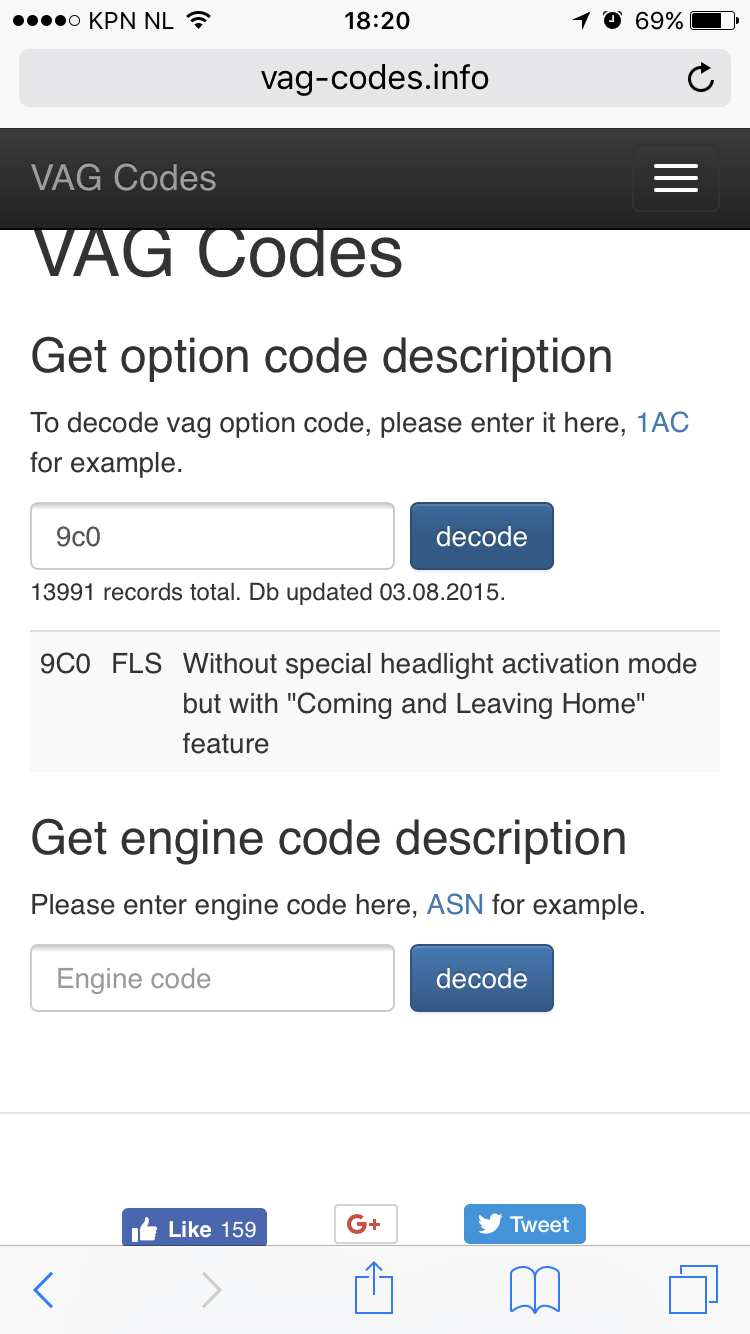This screenshot has height=1334, width=750.
Task: Follow the ASN example link
Action: (x=455, y=905)
